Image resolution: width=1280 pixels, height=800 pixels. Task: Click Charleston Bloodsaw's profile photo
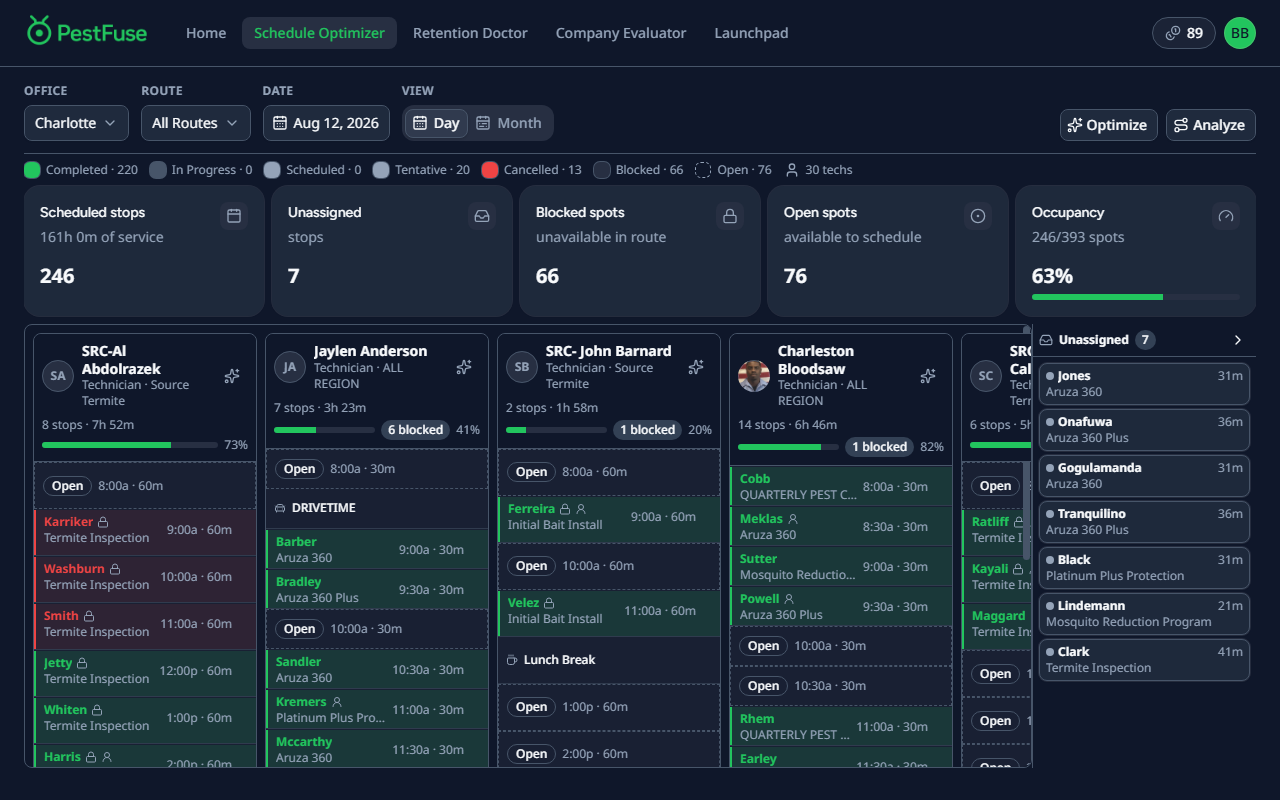click(754, 376)
